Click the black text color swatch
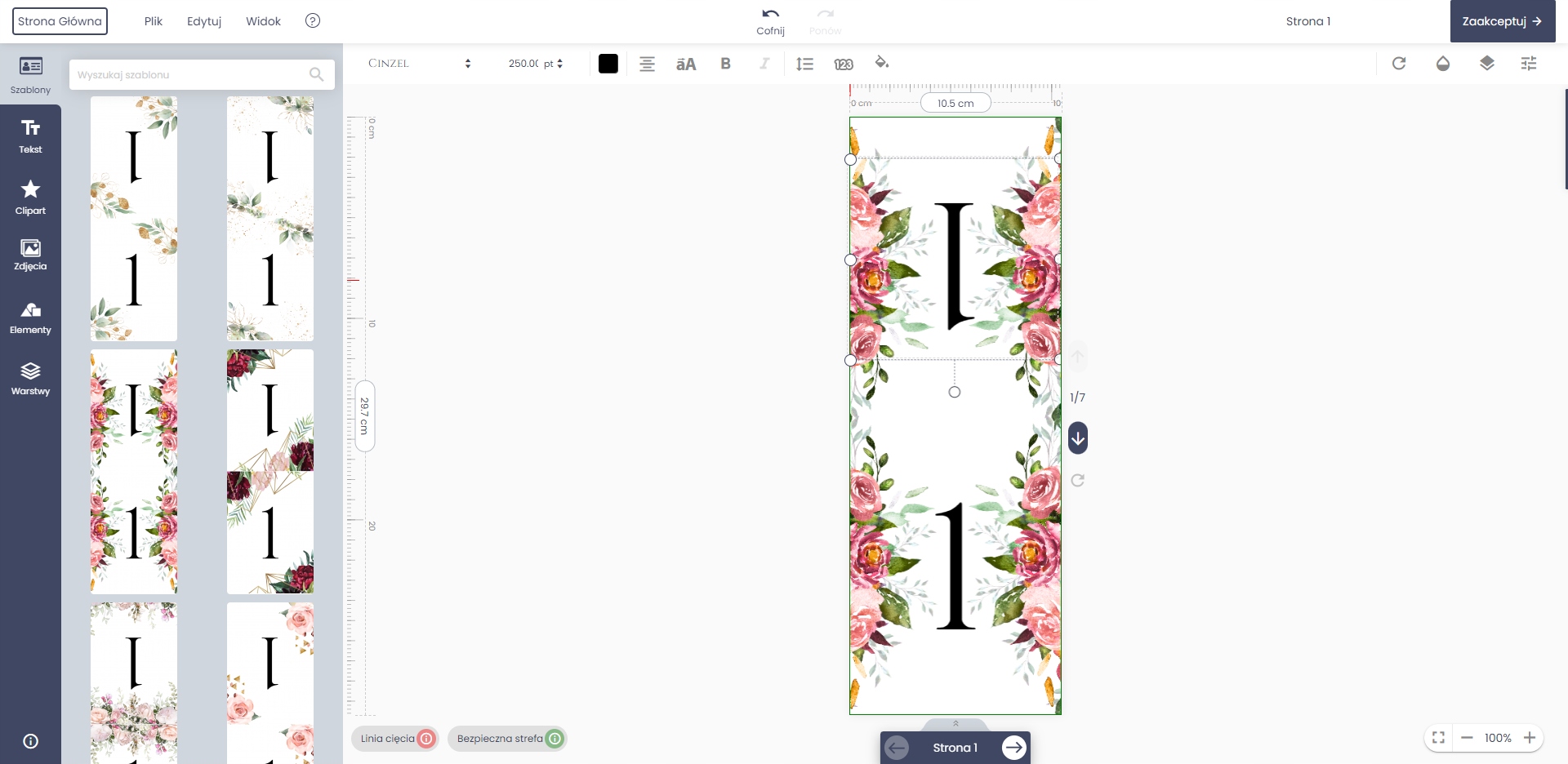 (608, 64)
